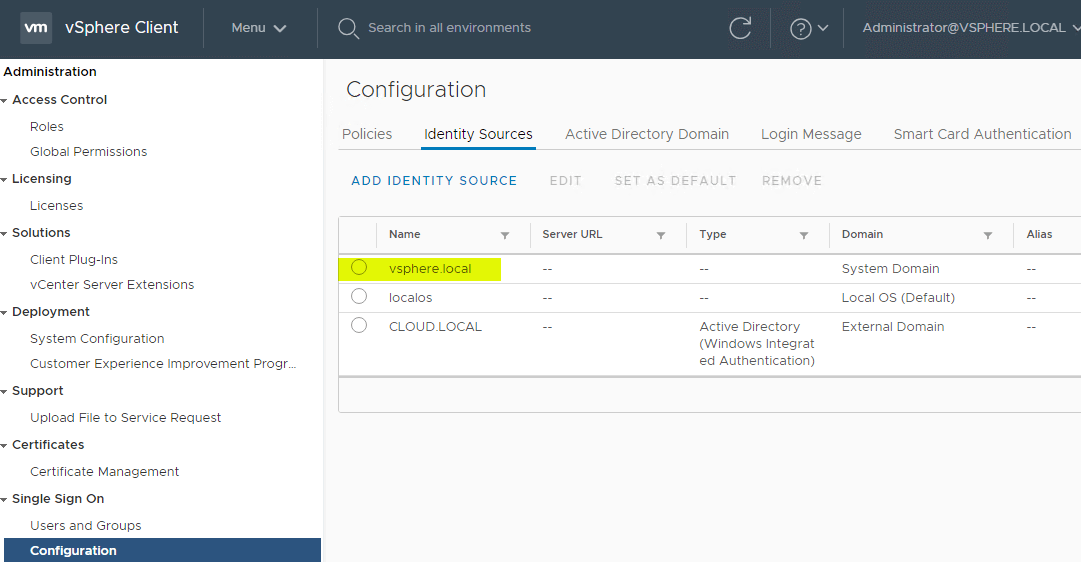This screenshot has height=562, width=1081.
Task: Open Upload File to Service Request
Action: (125, 417)
